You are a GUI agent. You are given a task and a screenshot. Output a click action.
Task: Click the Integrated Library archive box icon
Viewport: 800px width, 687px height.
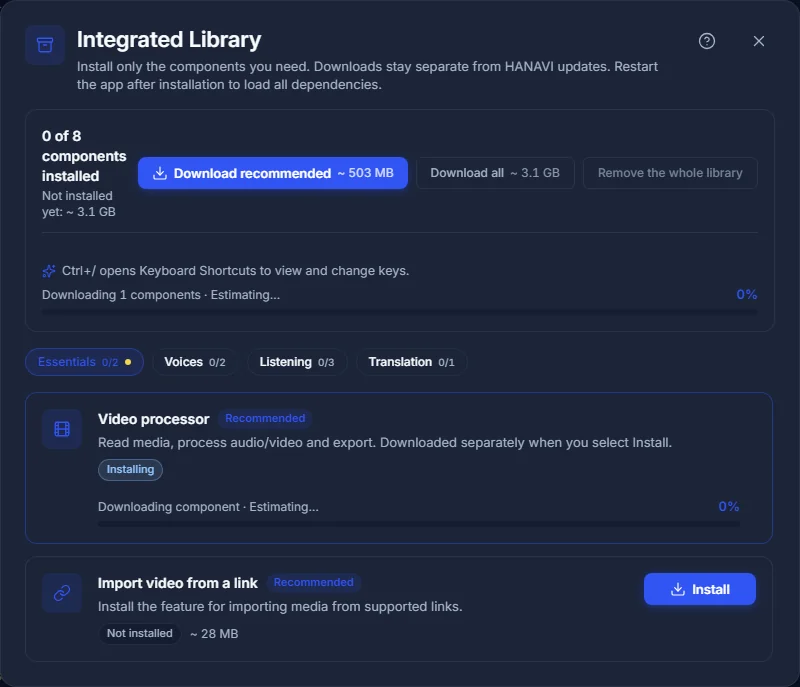coord(45,45)
